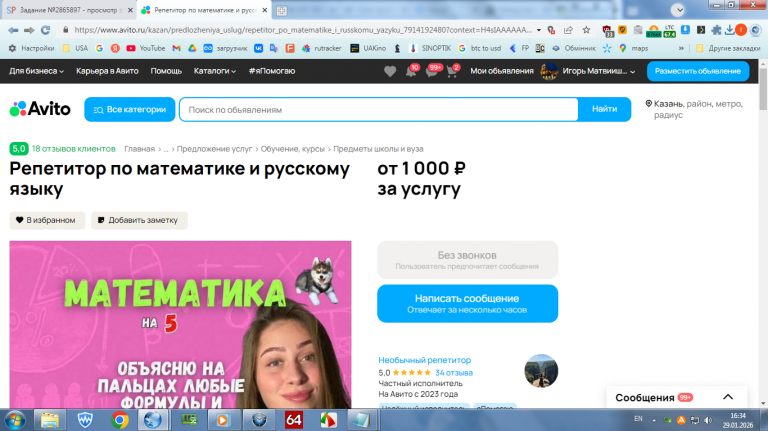Open user profile avatar in header

click(549, 72)
